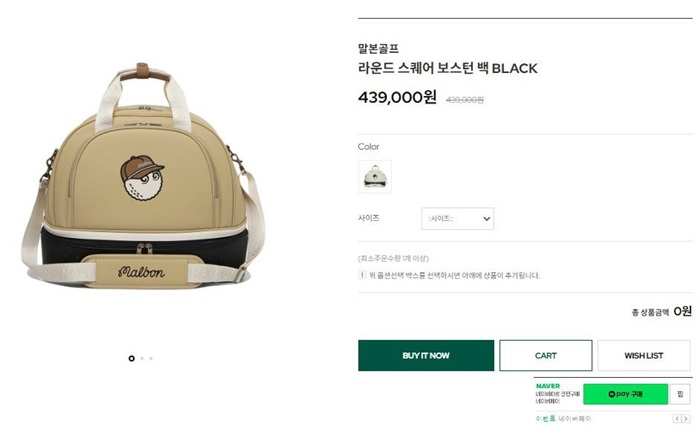
Task: Go to previous Naver Pay event banner
Action: coord(677,418)
